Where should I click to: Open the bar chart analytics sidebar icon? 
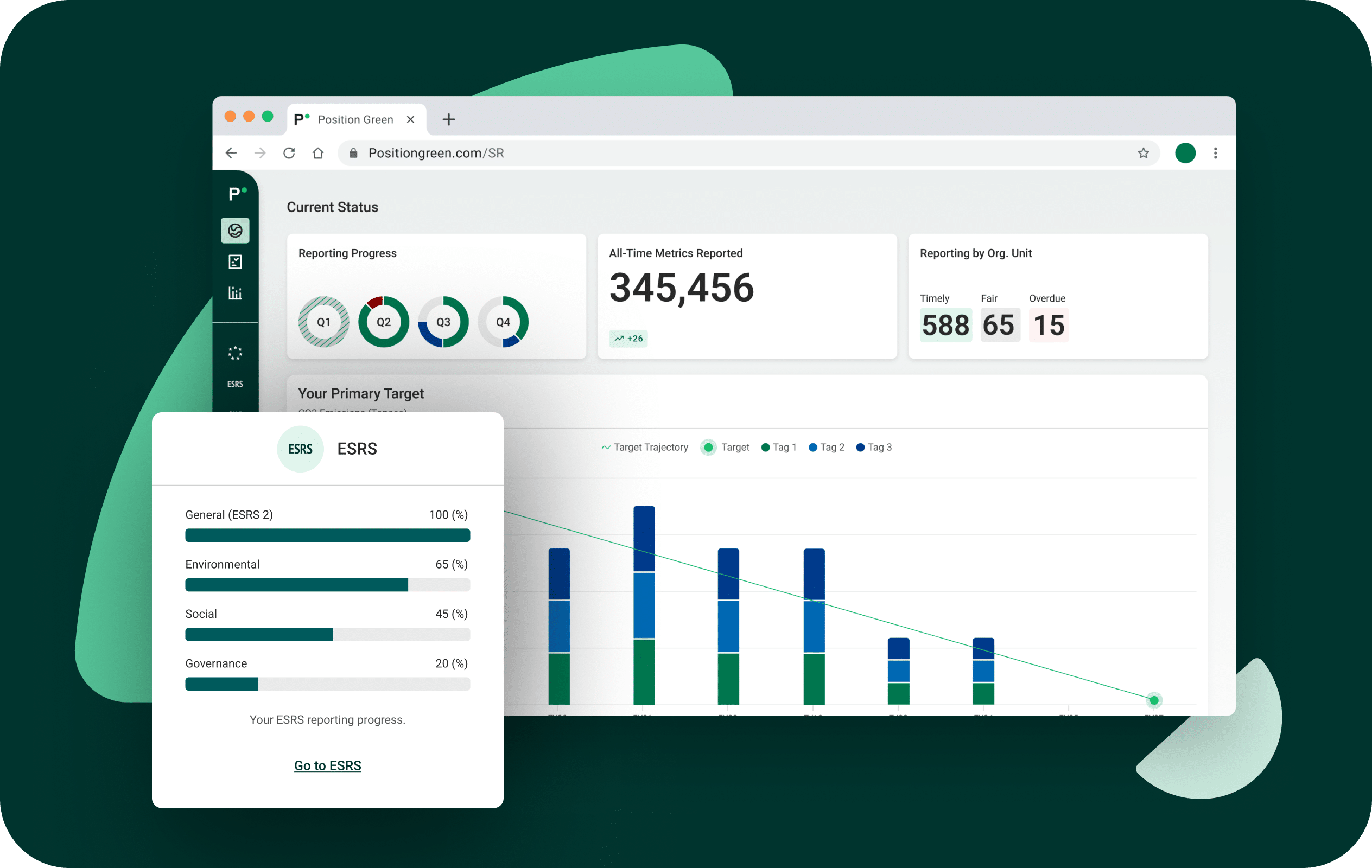click(x=235, y=293)
